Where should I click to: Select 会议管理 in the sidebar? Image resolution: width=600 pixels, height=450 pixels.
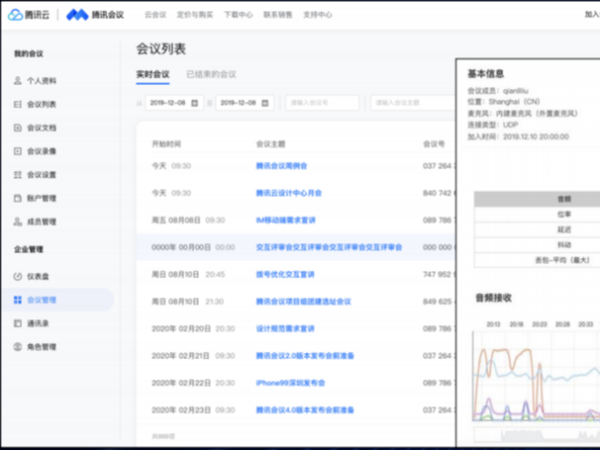point(42,299)
